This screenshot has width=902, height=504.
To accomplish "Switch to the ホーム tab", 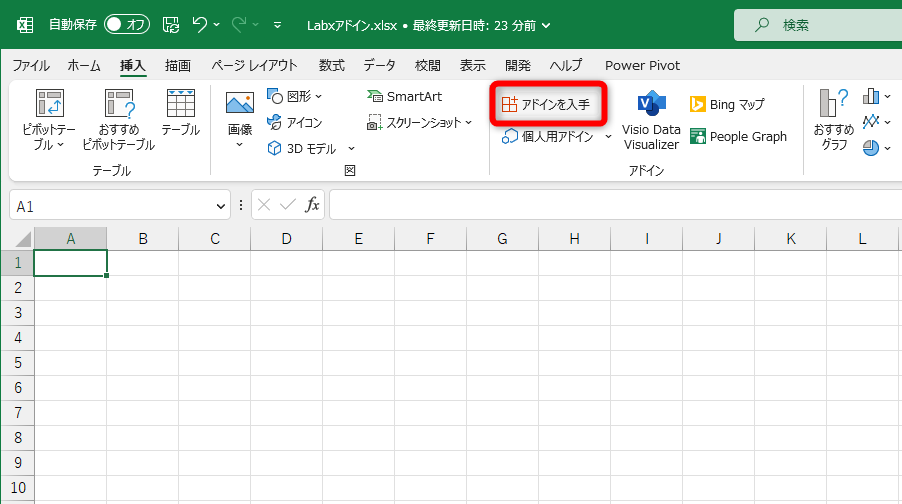I will pos(84,66).
